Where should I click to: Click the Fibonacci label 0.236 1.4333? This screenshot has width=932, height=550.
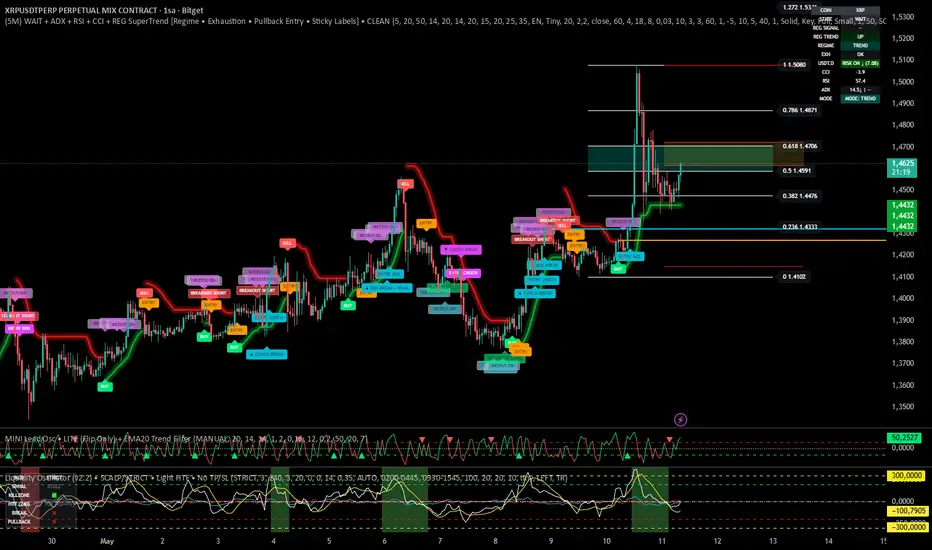(799, 227)
